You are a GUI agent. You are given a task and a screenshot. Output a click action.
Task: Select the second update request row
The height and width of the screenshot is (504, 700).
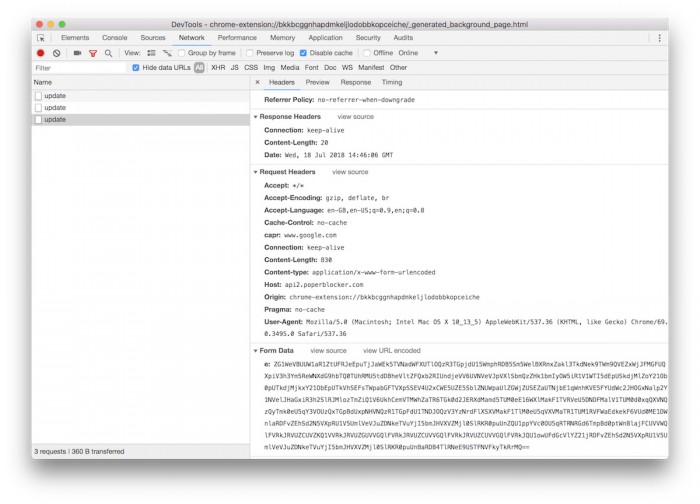141,108
